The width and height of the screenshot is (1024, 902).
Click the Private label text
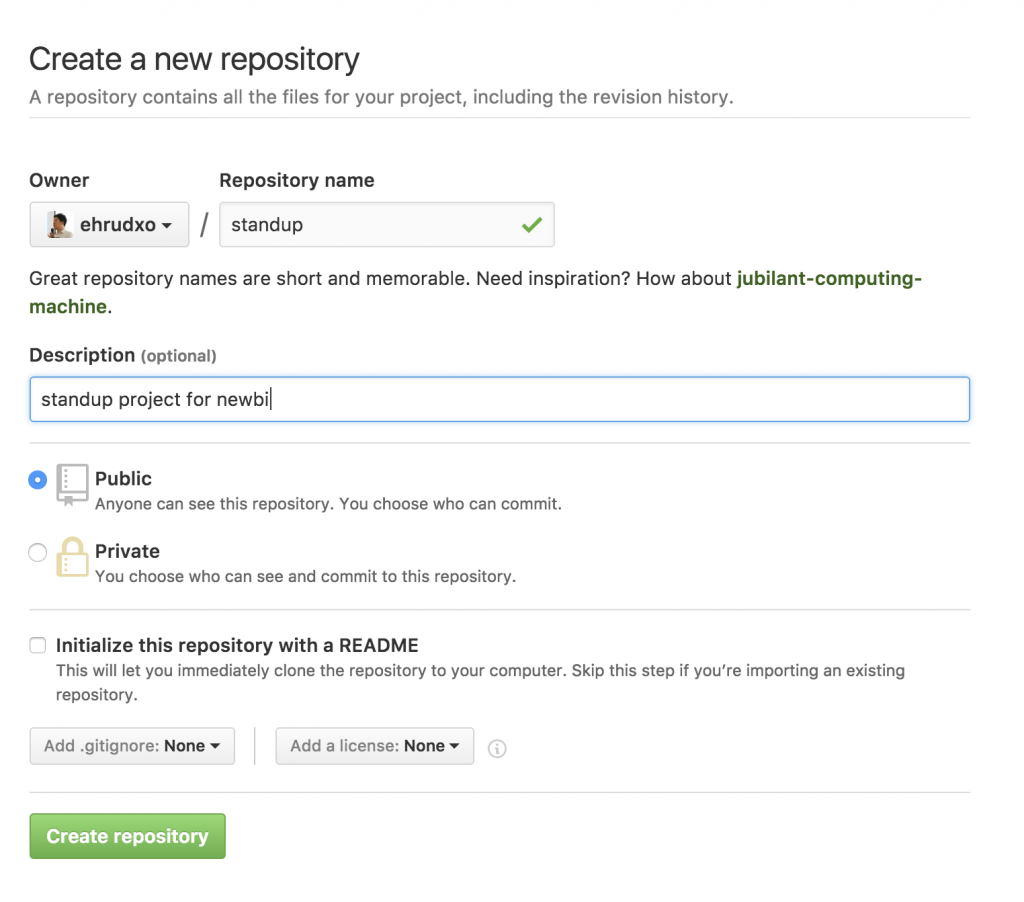[127, 551]
